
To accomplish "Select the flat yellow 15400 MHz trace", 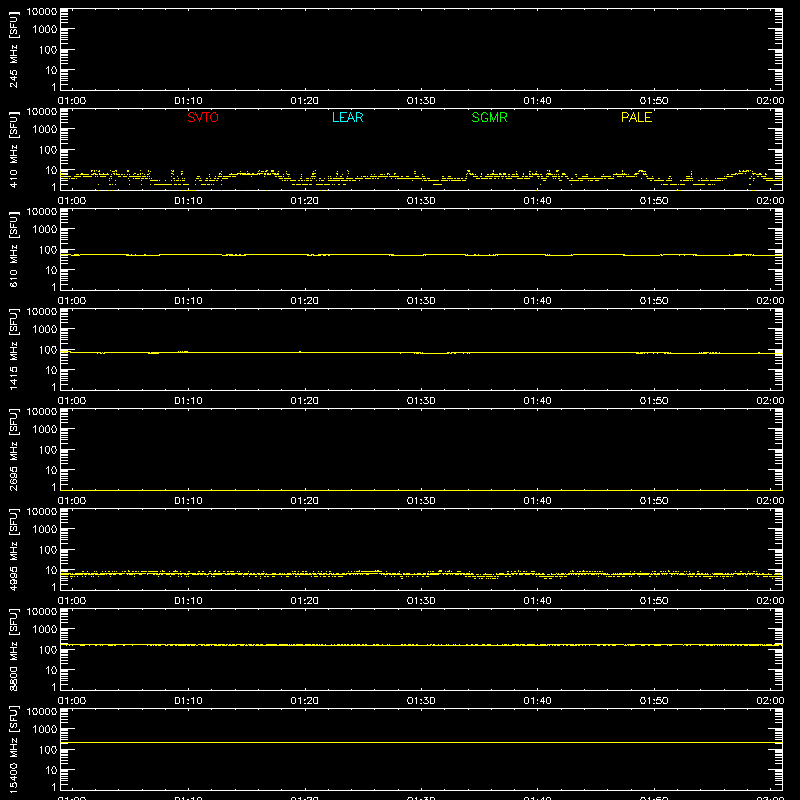I will point(421,742).
